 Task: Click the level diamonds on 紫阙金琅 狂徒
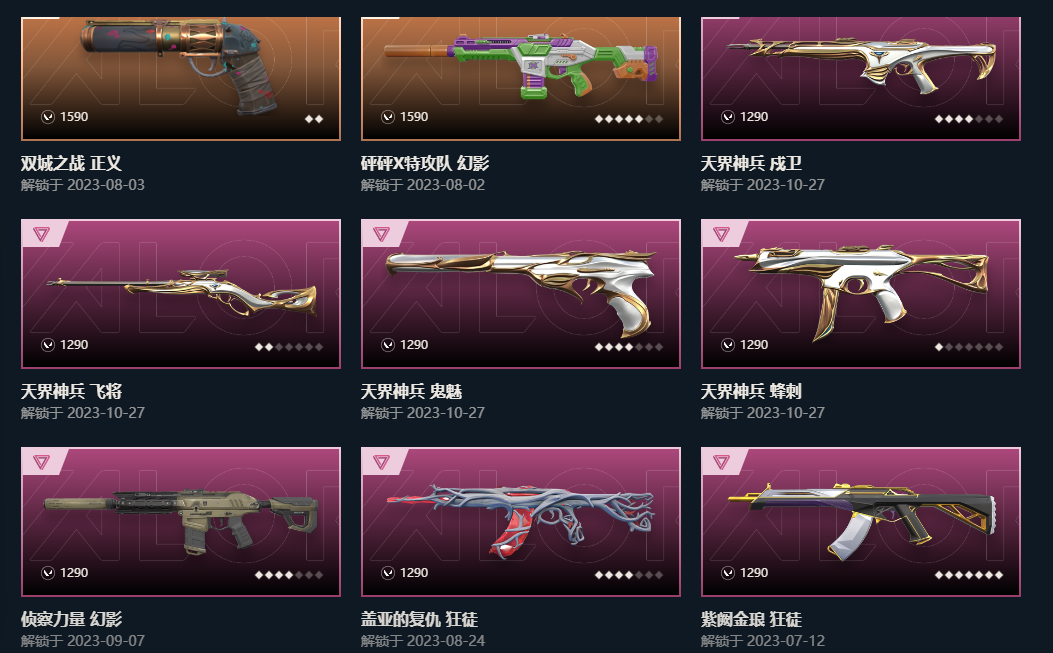pyautogui.click(x=968, y=574)
